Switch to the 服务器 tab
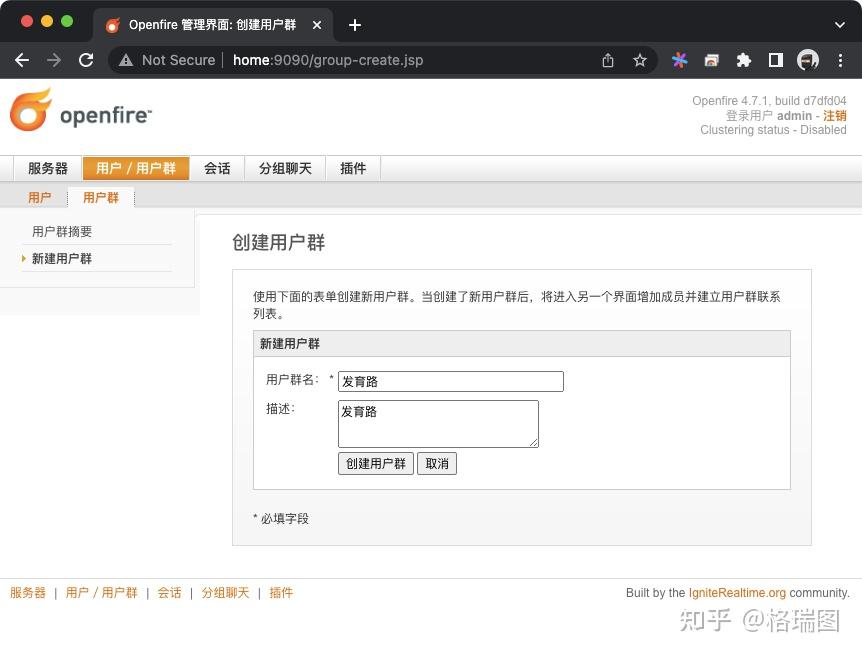Image resolution: width=862 pixels, height=655 pixels. 46,168
